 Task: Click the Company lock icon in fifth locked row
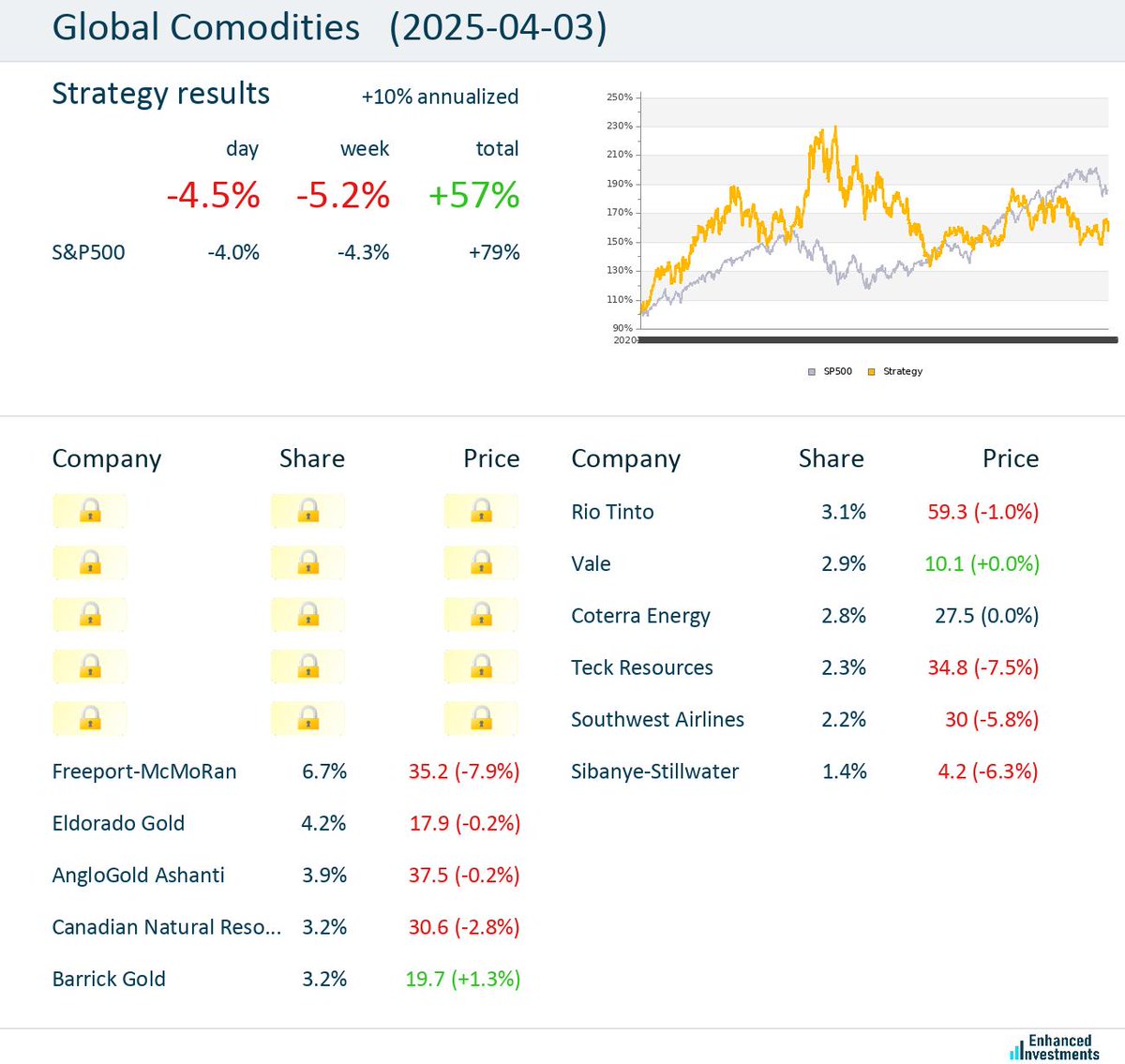click(90, 719)
